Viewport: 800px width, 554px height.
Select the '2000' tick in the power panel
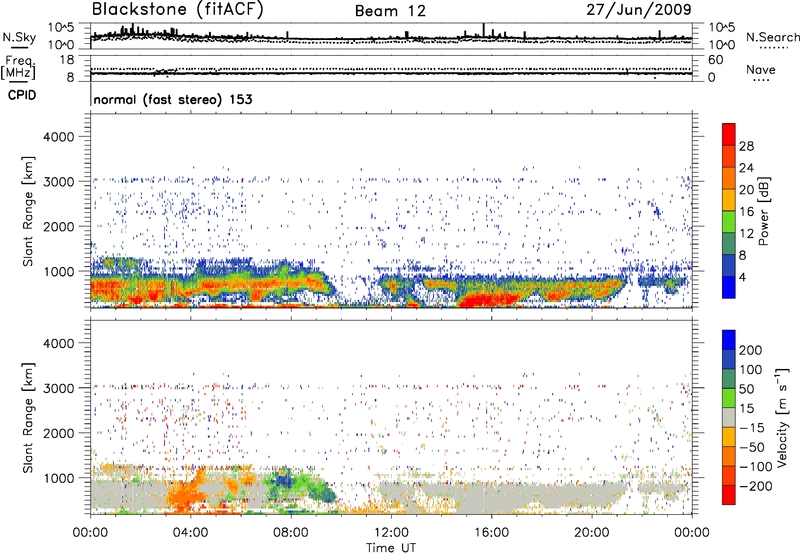point(58,226)
